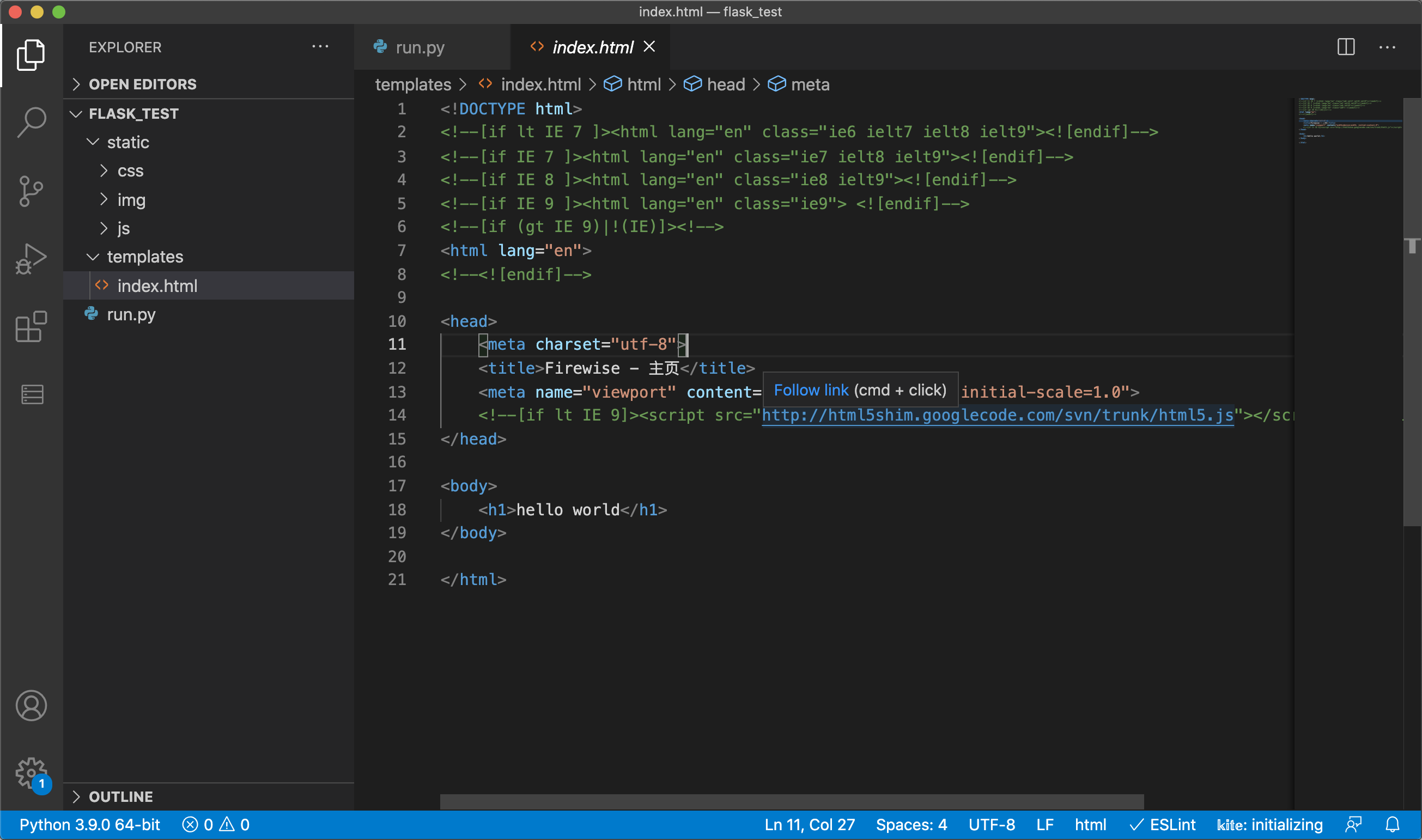
Task: Expand the OPEN EDITORS section
Action: tap(142, 84)
